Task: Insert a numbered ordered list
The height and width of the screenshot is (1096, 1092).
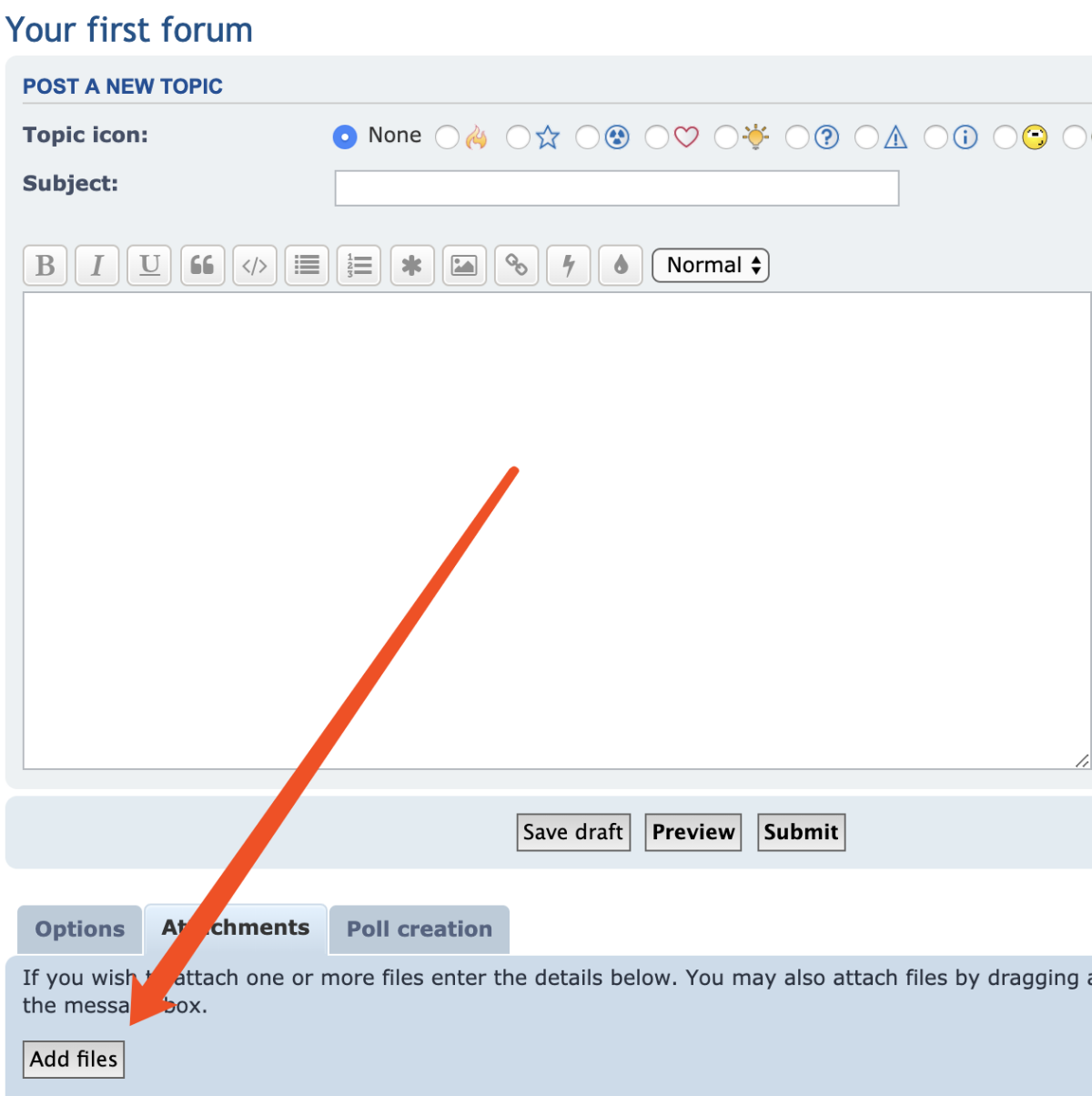Action: pos(359,266)
